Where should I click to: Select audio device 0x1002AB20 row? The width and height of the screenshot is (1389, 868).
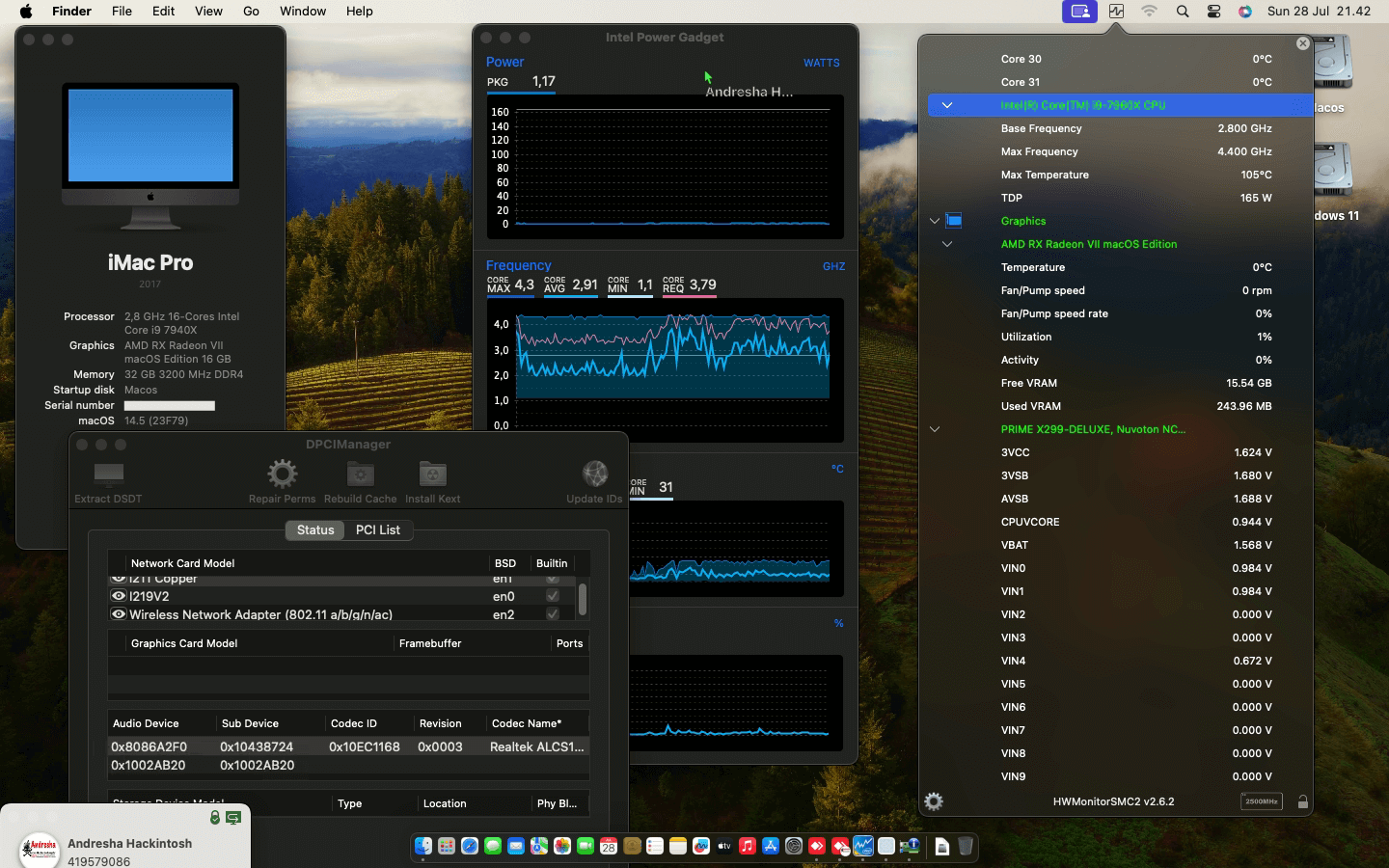click(x=348, y=765)
